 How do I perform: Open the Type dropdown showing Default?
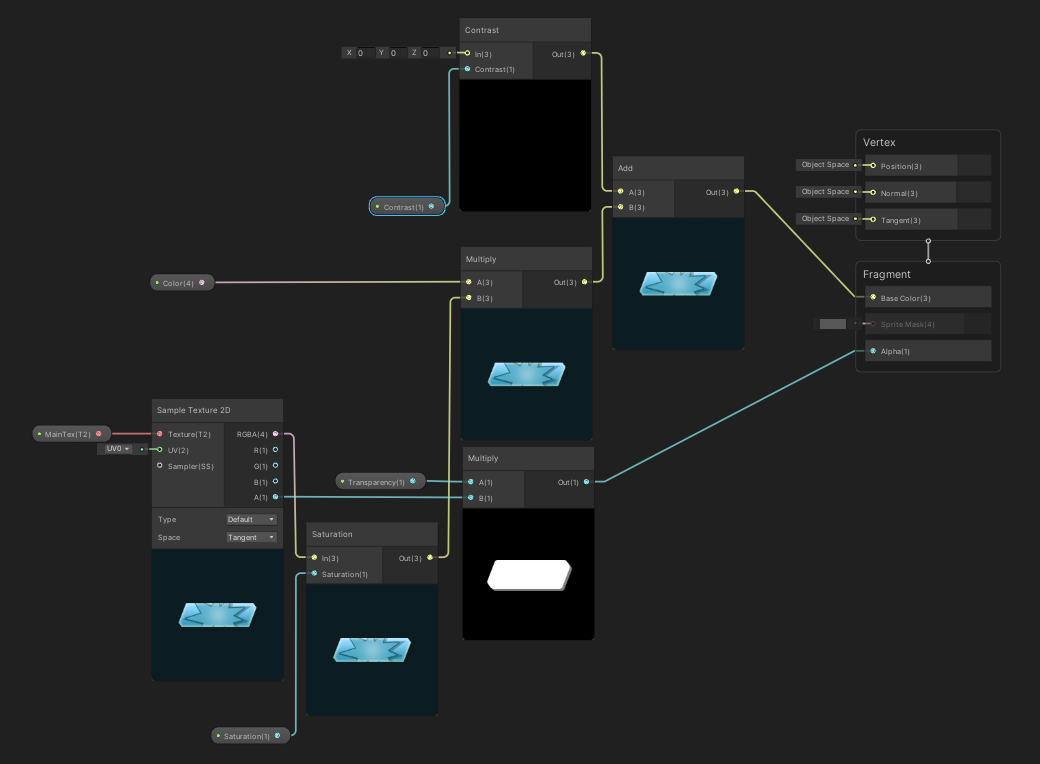[x=250, y=519]
